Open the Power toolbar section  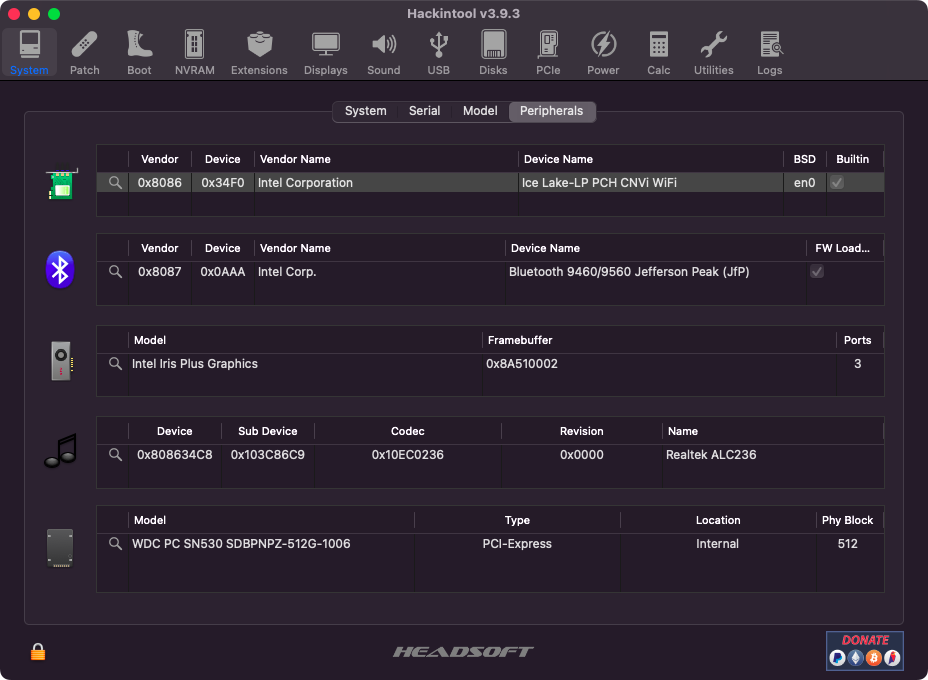tap(603, 53)
